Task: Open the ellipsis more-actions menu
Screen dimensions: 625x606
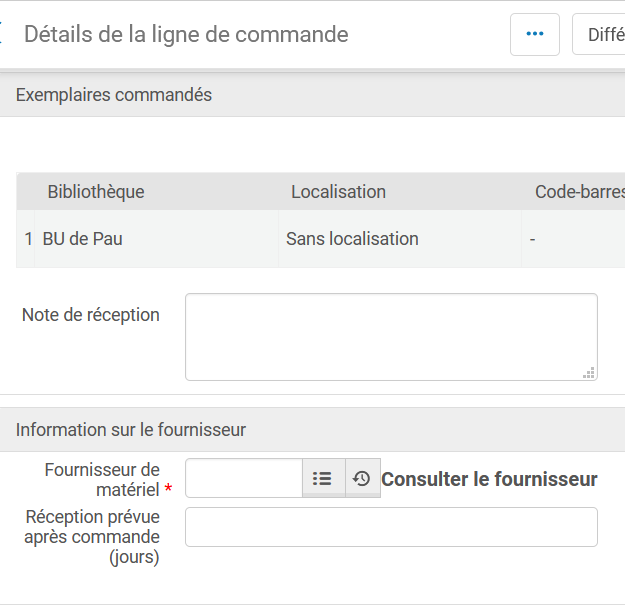Action: coord(535,34)
